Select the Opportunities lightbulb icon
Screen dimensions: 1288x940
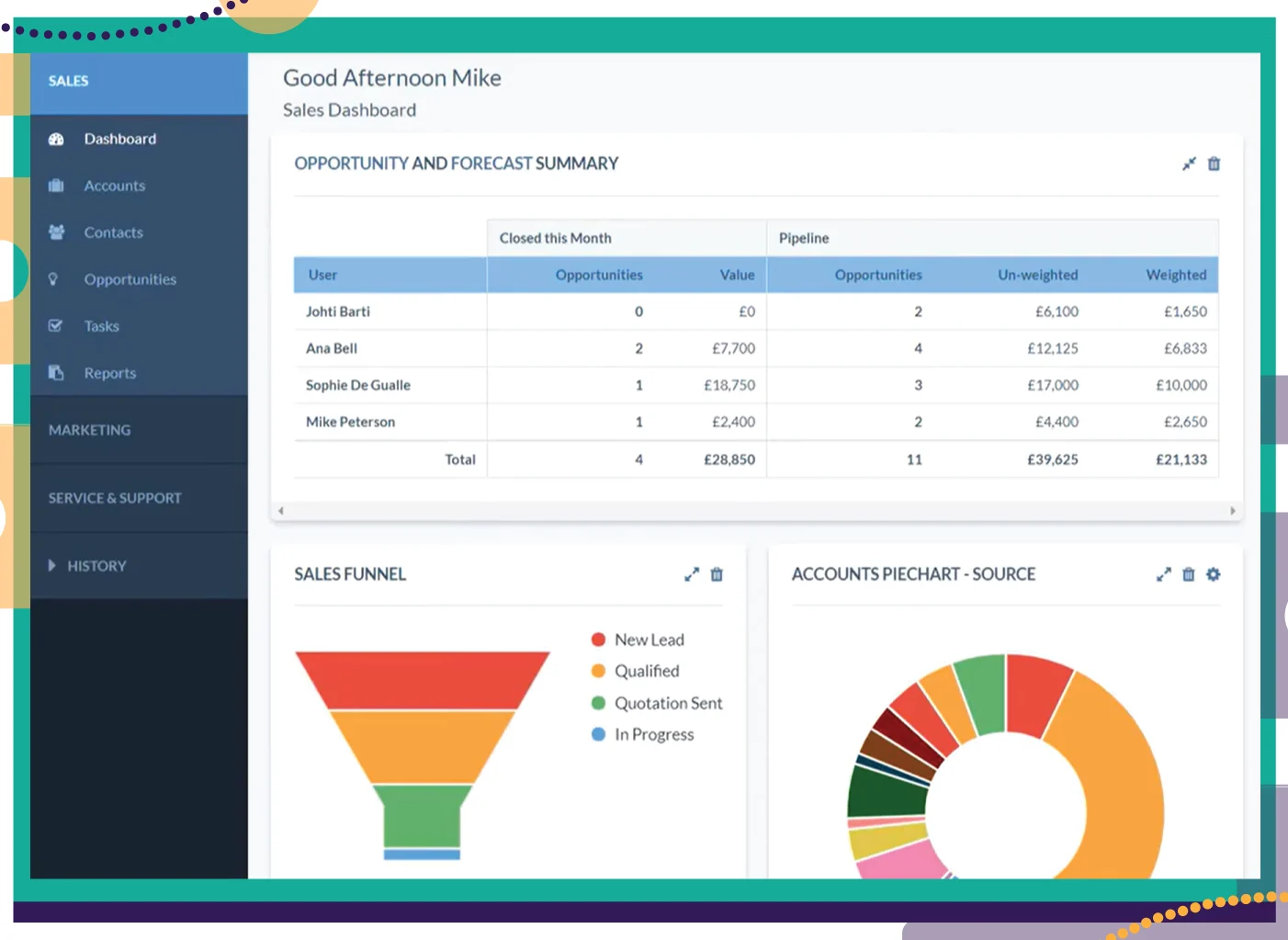(x=56, y=279)
